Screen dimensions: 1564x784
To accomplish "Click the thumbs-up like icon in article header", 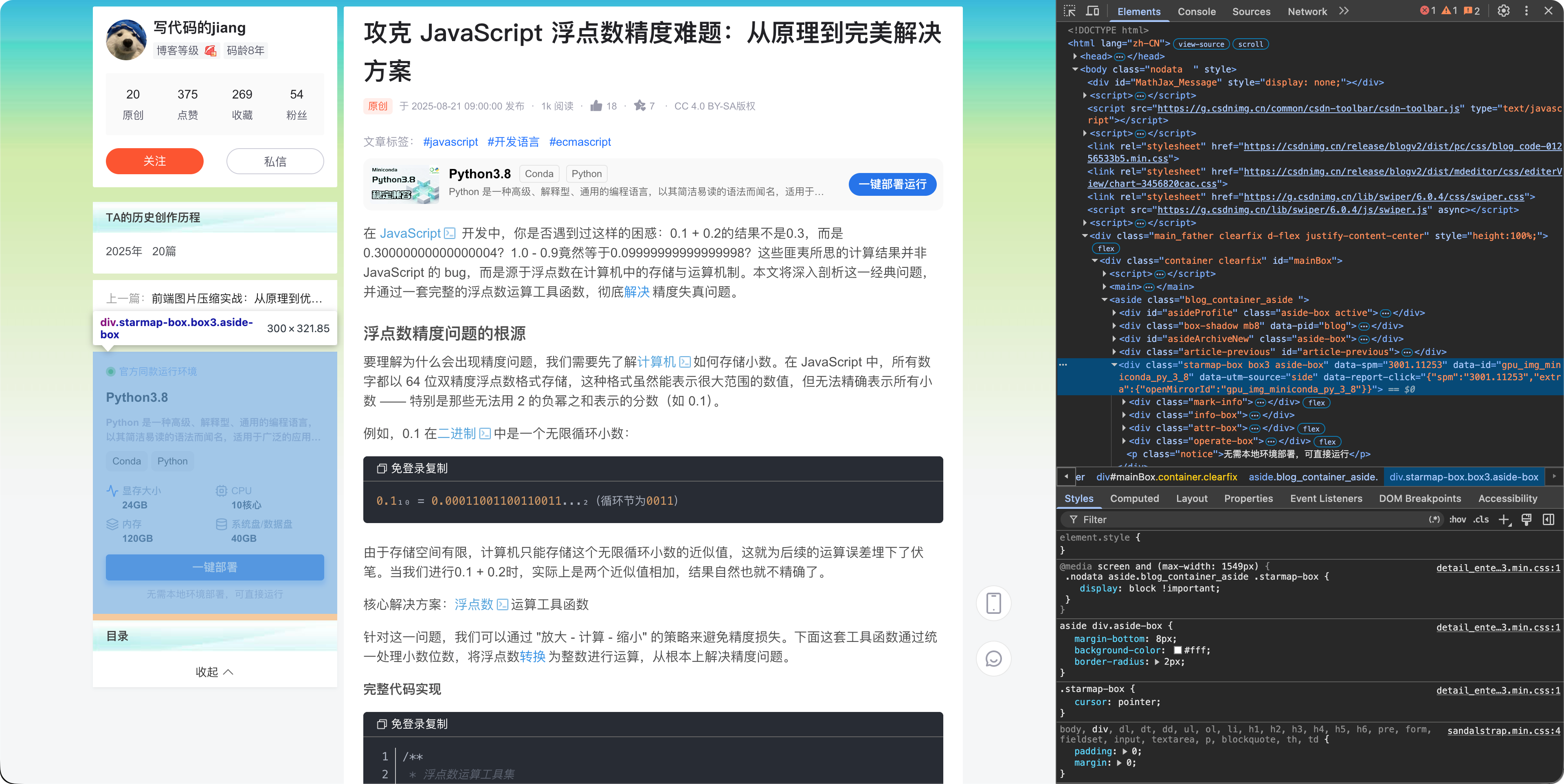I will [596, 105].
